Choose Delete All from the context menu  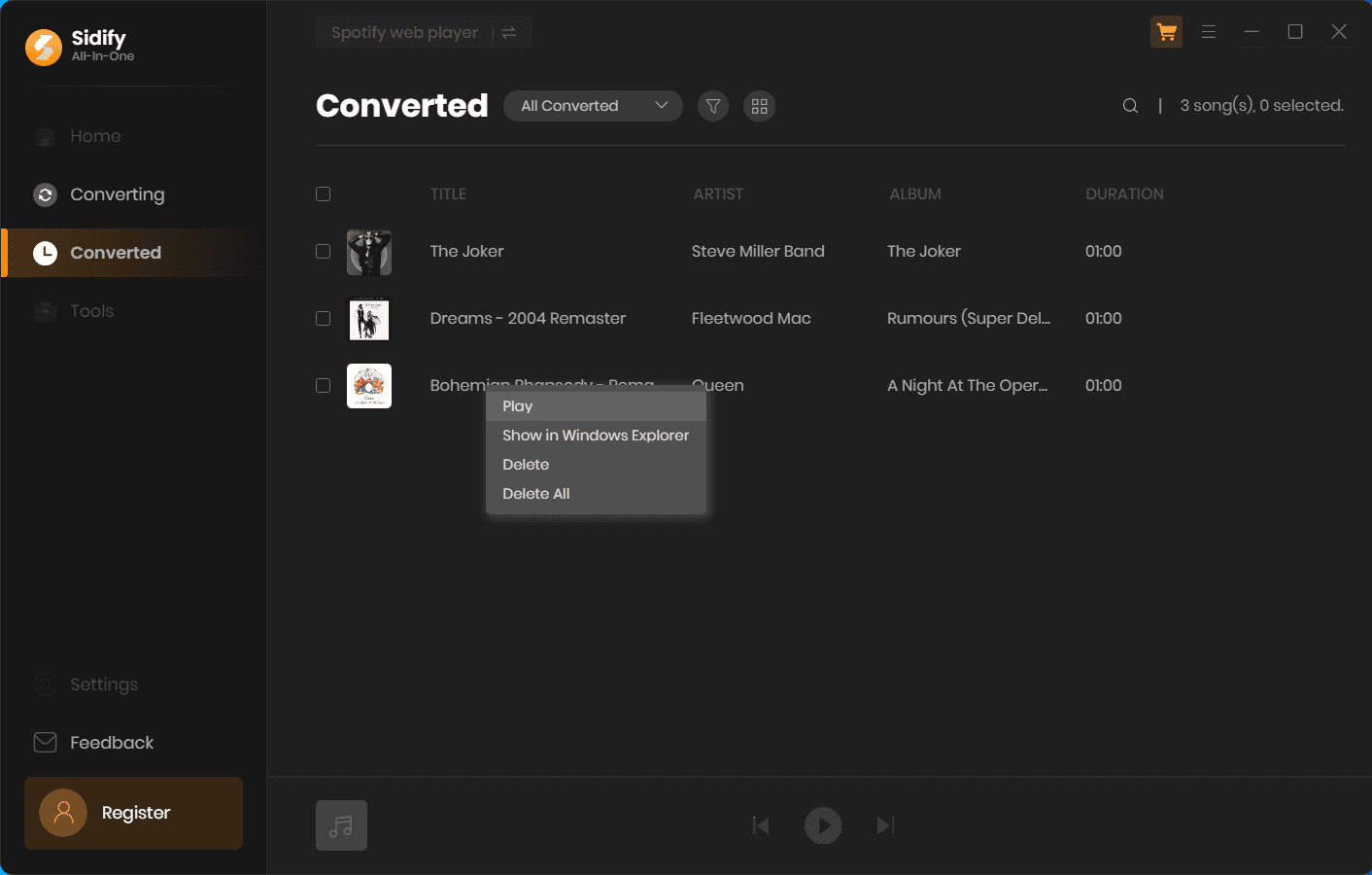596,494
